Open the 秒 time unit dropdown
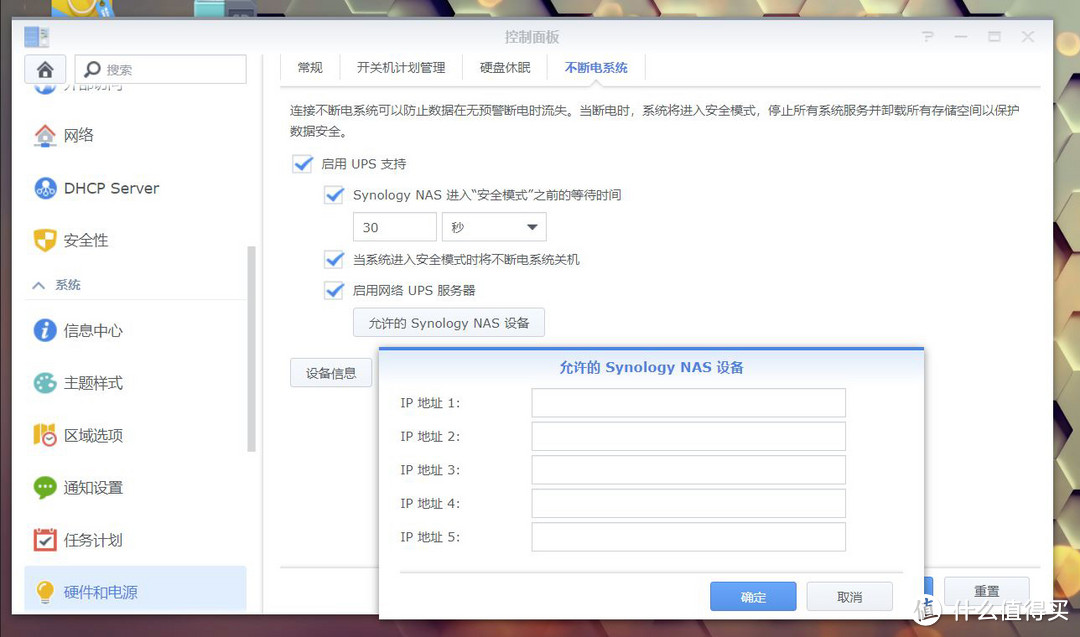Image resolution: width=1080 pixels, height=637 pixels. (x=494, y=227)
